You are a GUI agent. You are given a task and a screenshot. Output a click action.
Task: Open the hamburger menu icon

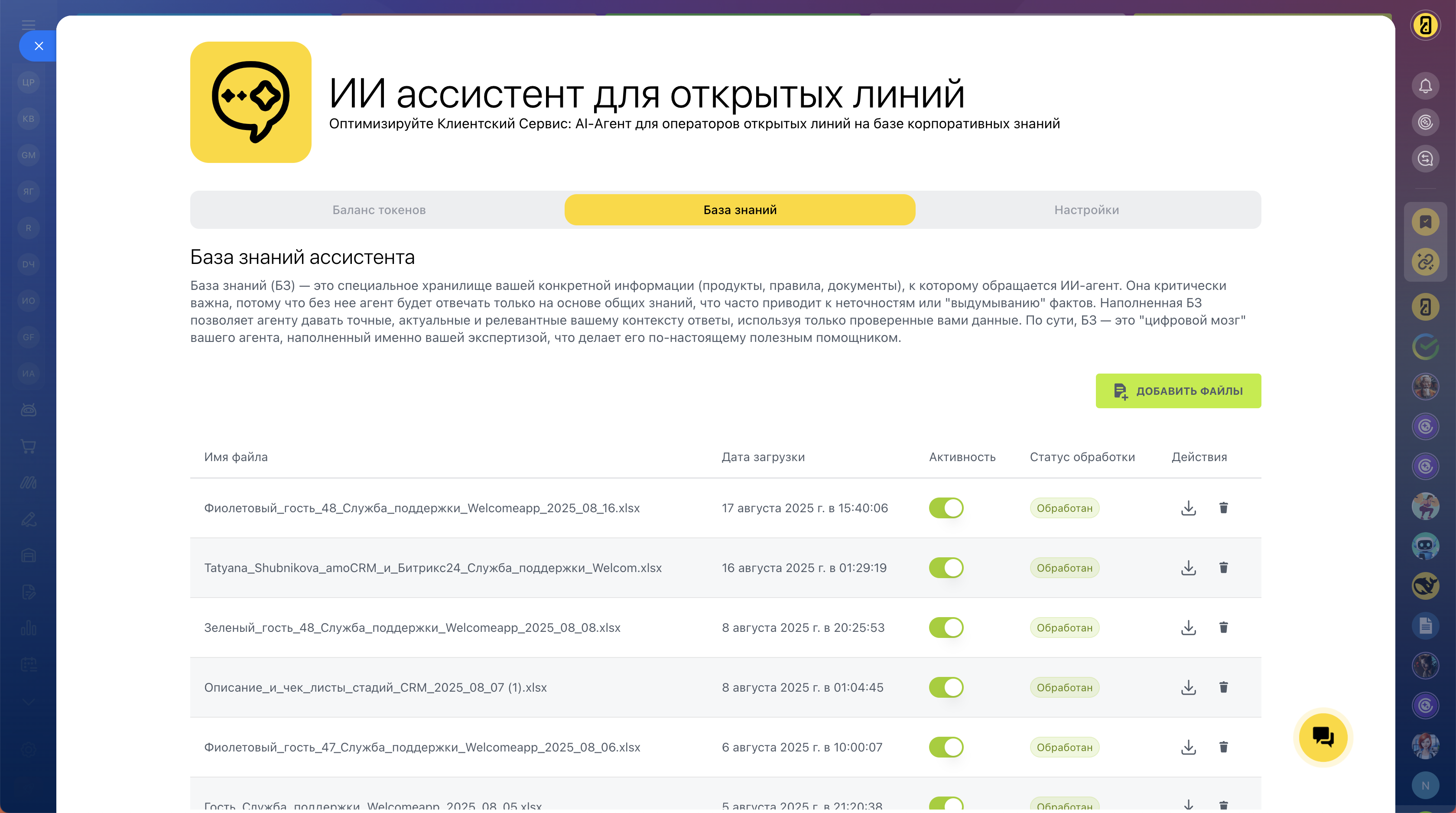click(x=28, y=25)
